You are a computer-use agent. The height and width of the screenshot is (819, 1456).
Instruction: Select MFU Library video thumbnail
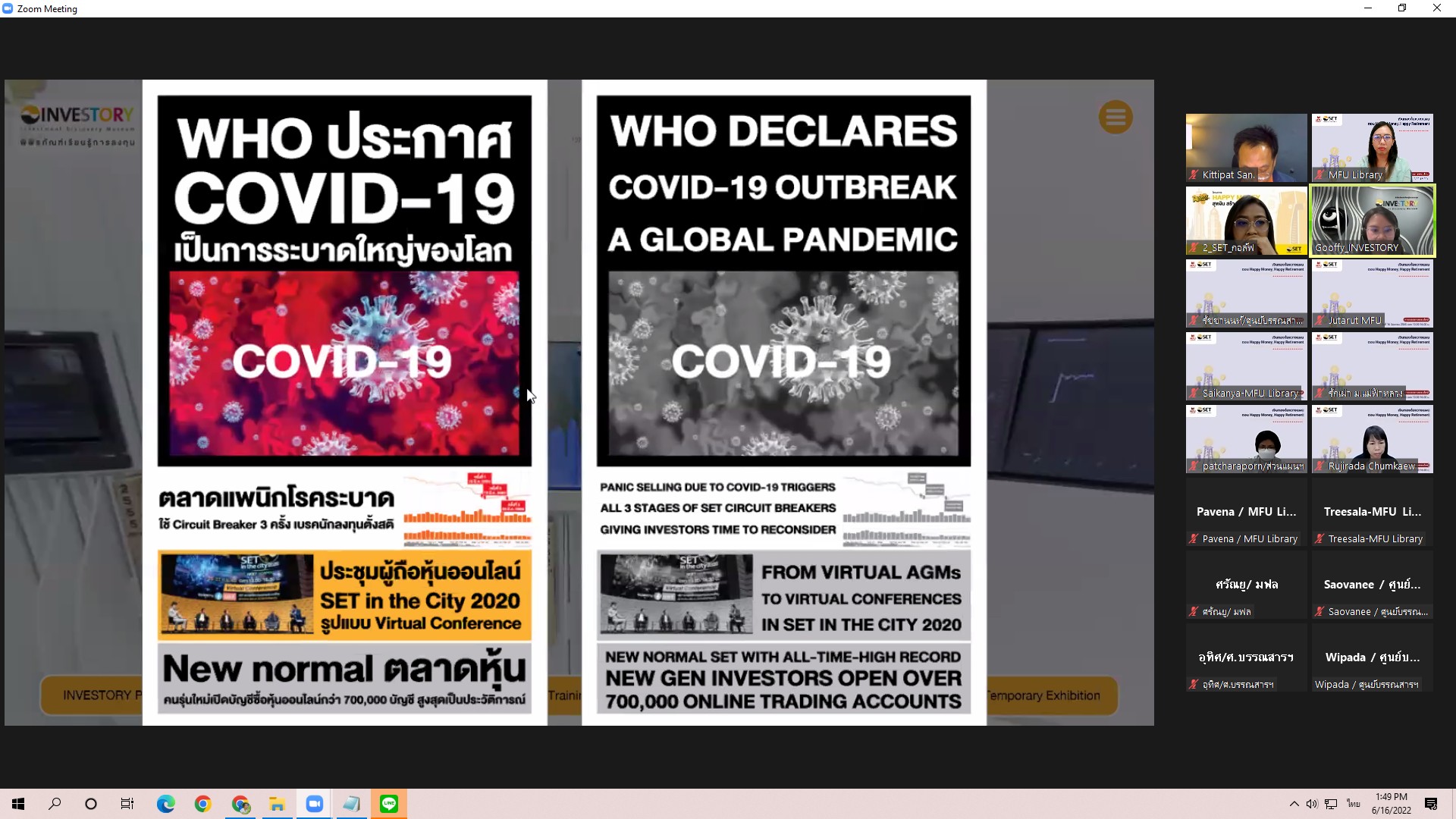pyautogui.click(x=1373, y=148)
